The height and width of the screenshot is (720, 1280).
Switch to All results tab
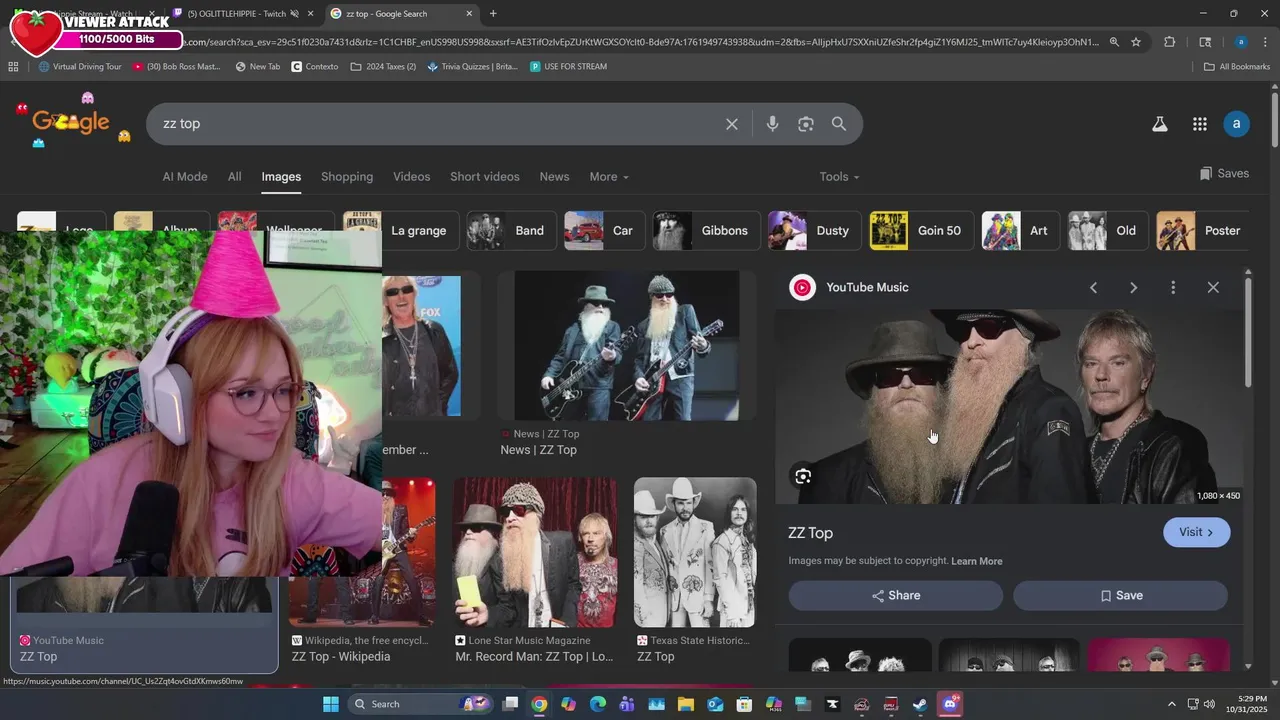pyautogui.click(x=234, y=177)
